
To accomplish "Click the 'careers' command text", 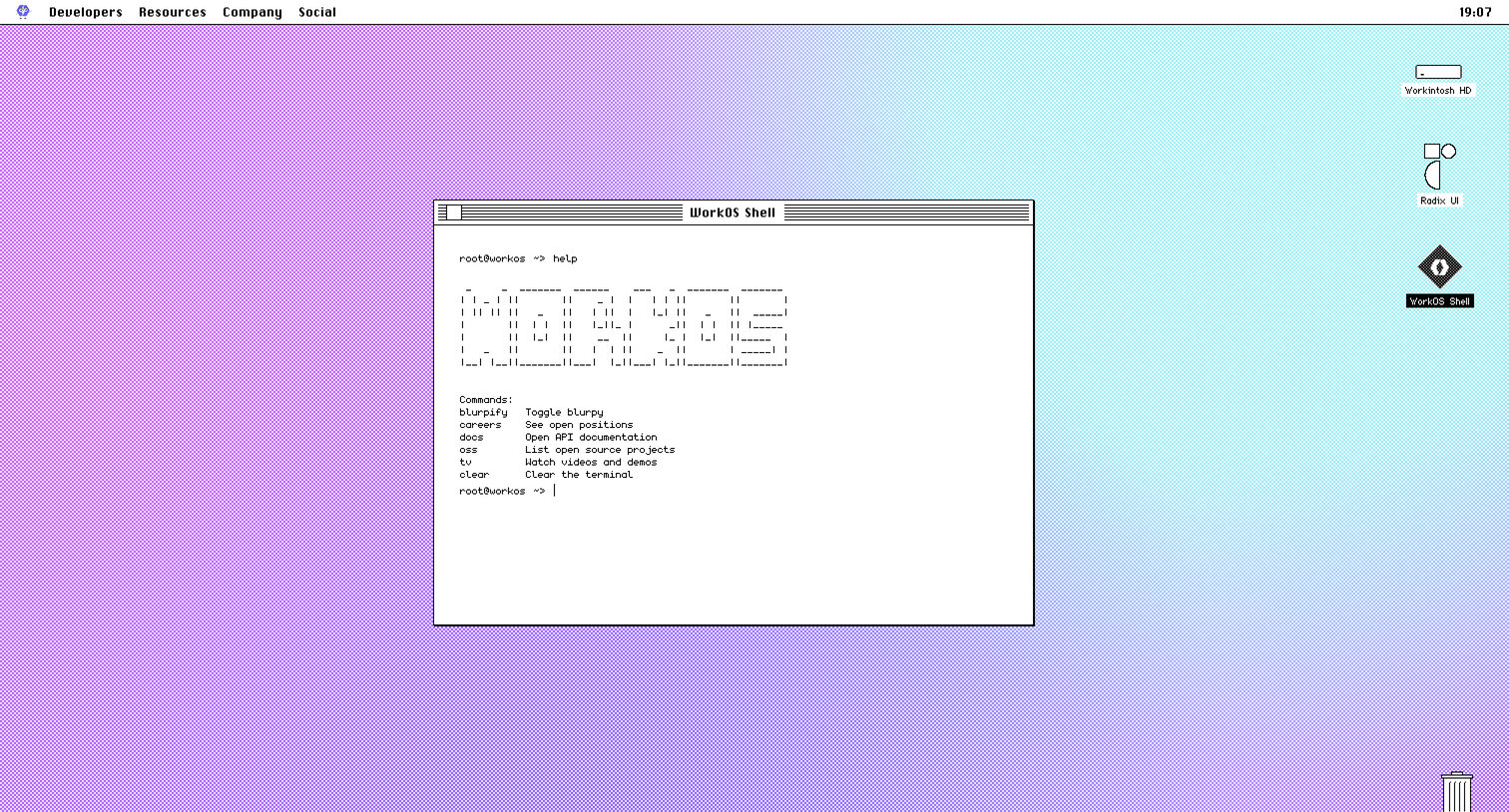I will (480, 425).
